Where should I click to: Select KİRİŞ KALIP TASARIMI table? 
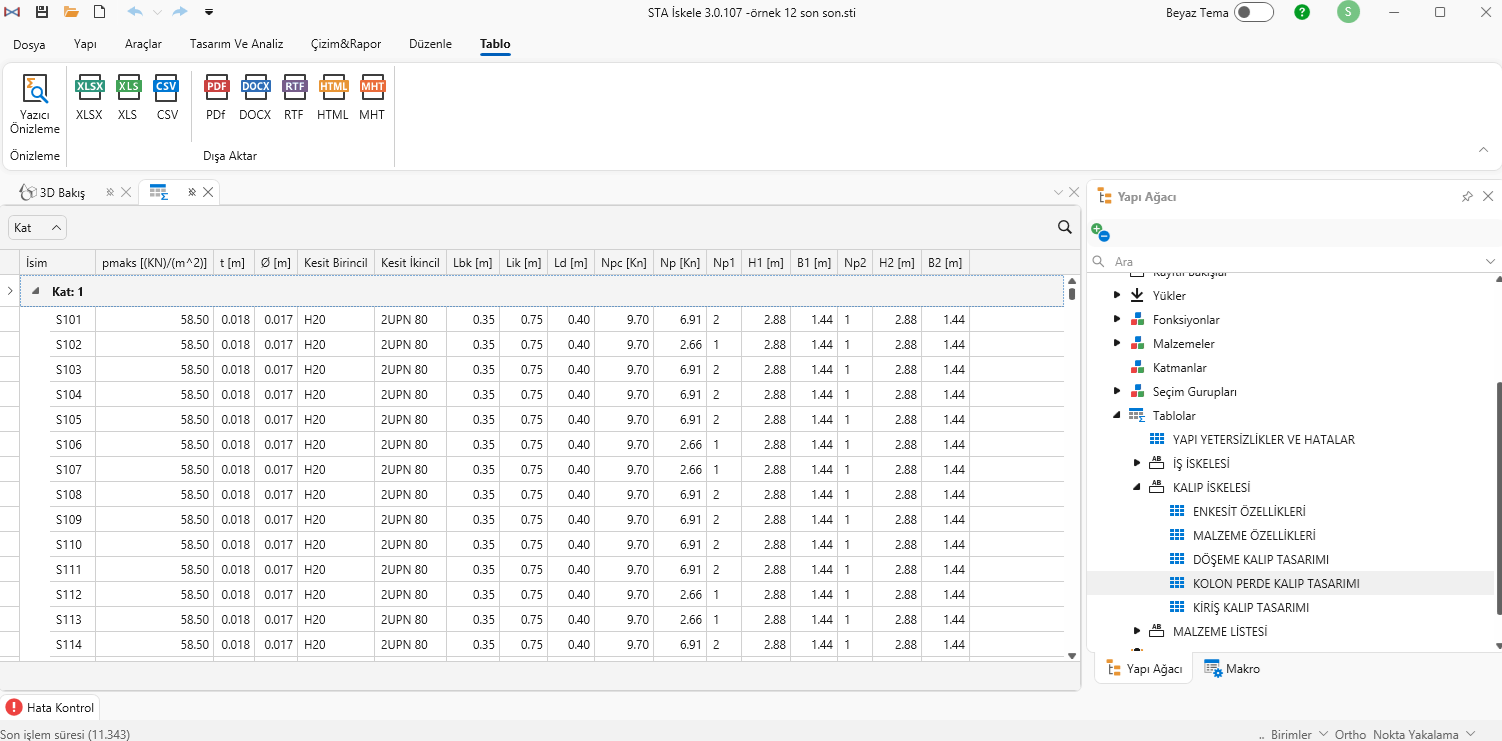1250,607
